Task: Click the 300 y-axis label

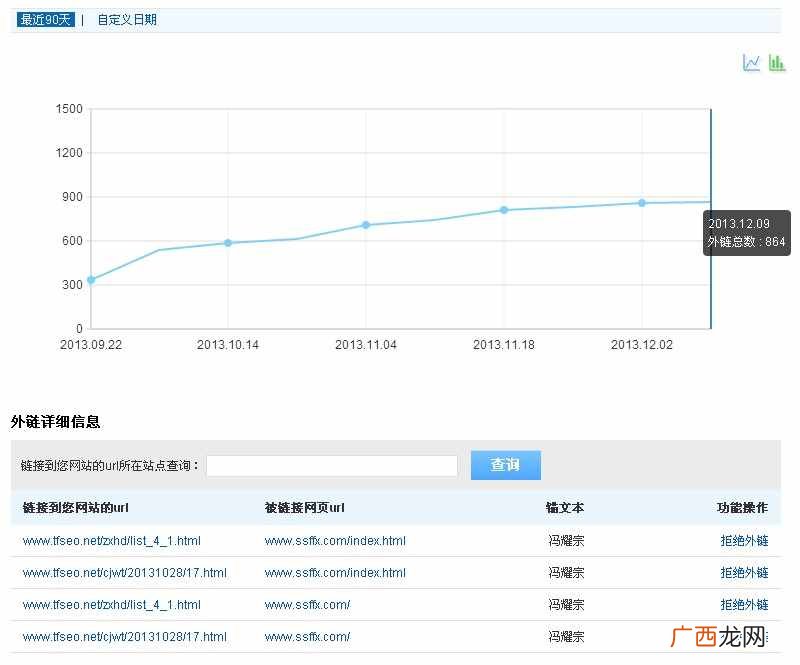Action: click(x=72, y=285)
